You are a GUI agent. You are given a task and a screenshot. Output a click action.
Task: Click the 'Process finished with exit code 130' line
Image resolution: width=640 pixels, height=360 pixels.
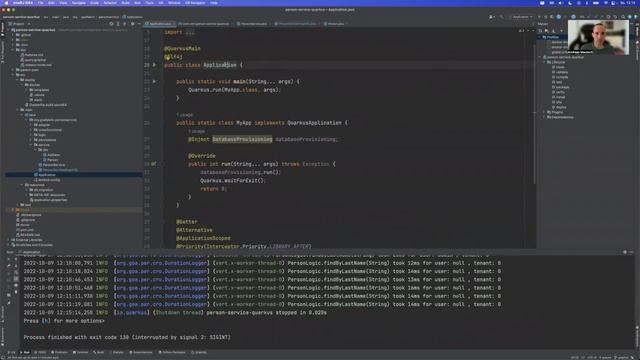point(127,338)
